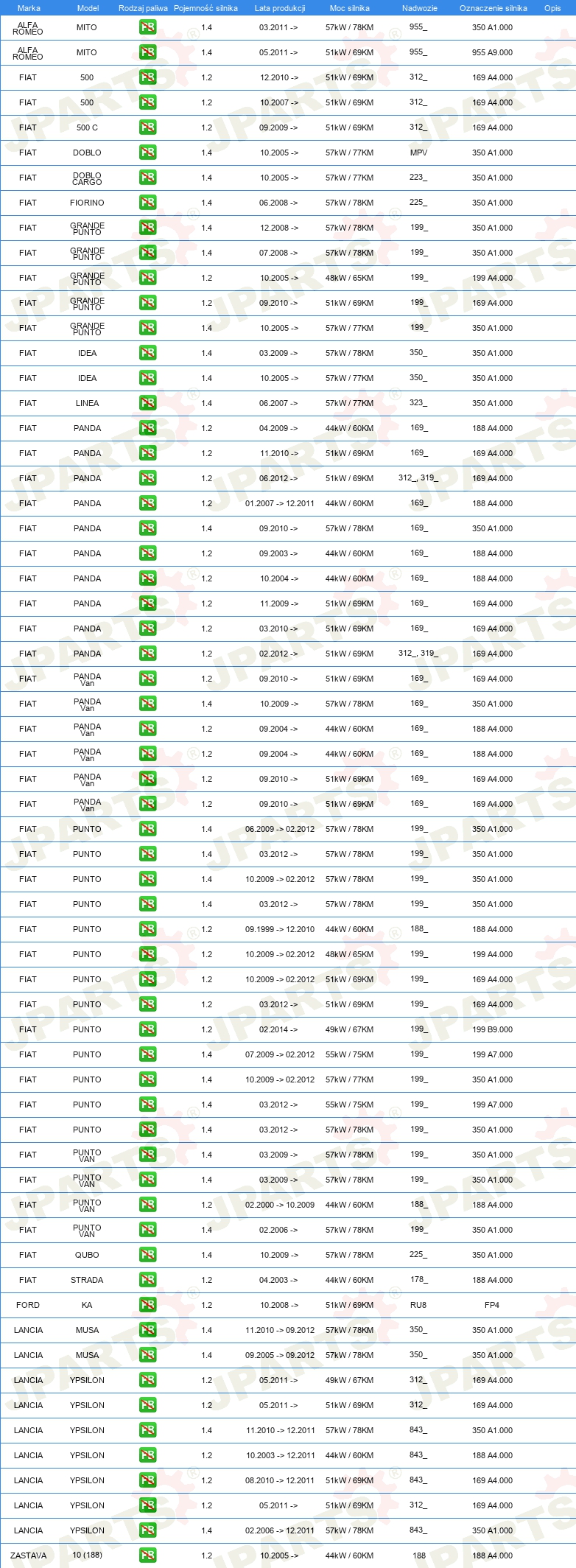Click the Rodzaj paliwa column header
The height and width of the screenshot is (1568, 576).
click(143, 8)
